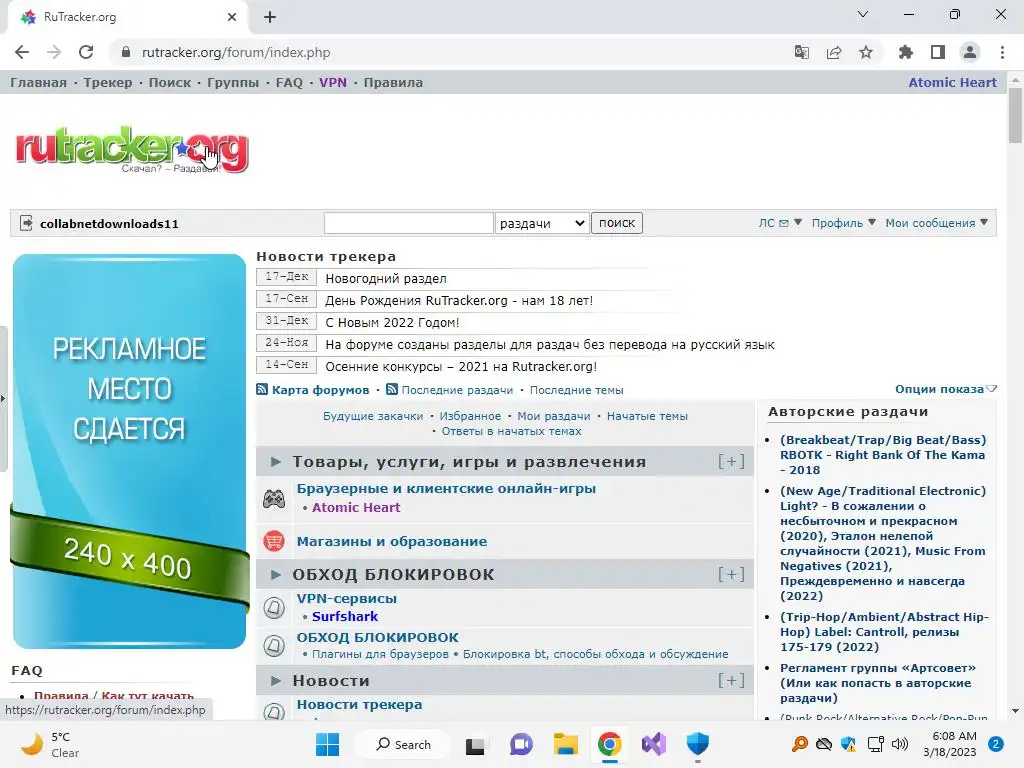Select the RuTracker.org browser tab
The image size is (1024, 768).
(x=128, y=18)
